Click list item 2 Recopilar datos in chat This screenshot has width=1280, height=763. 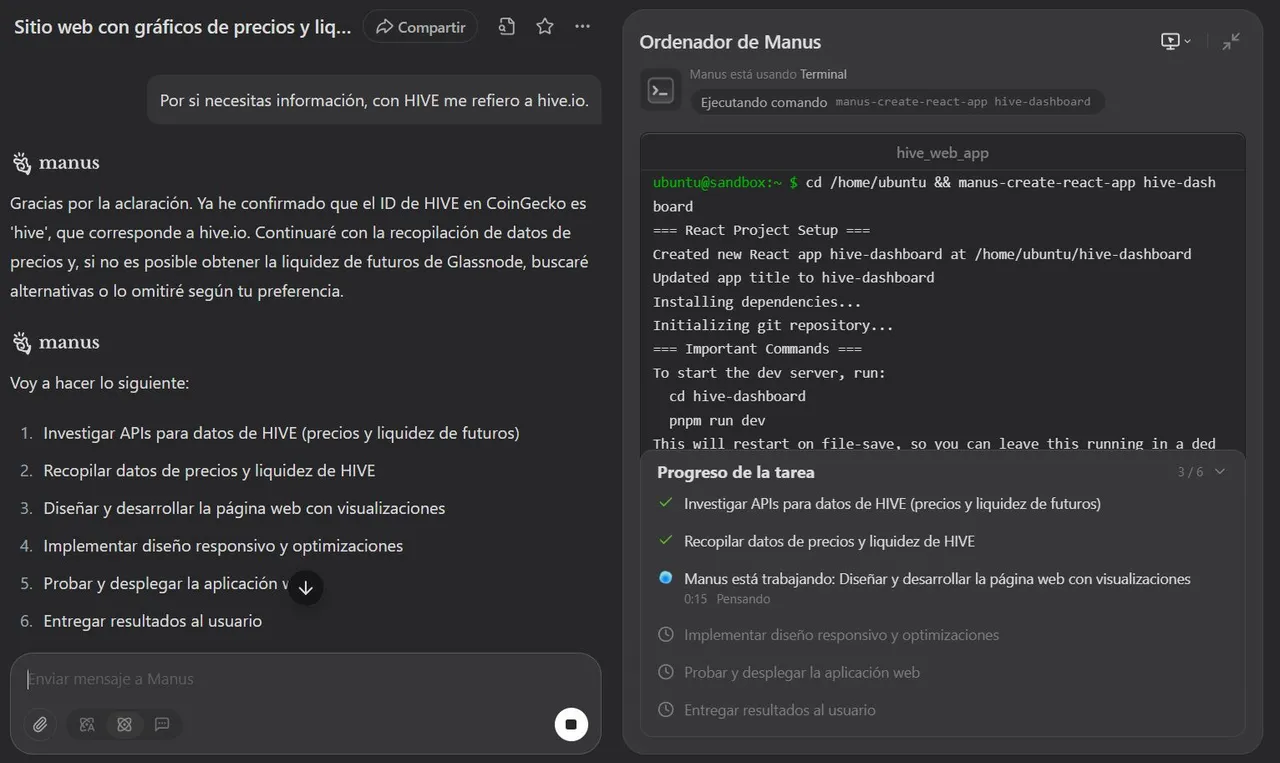209,471
